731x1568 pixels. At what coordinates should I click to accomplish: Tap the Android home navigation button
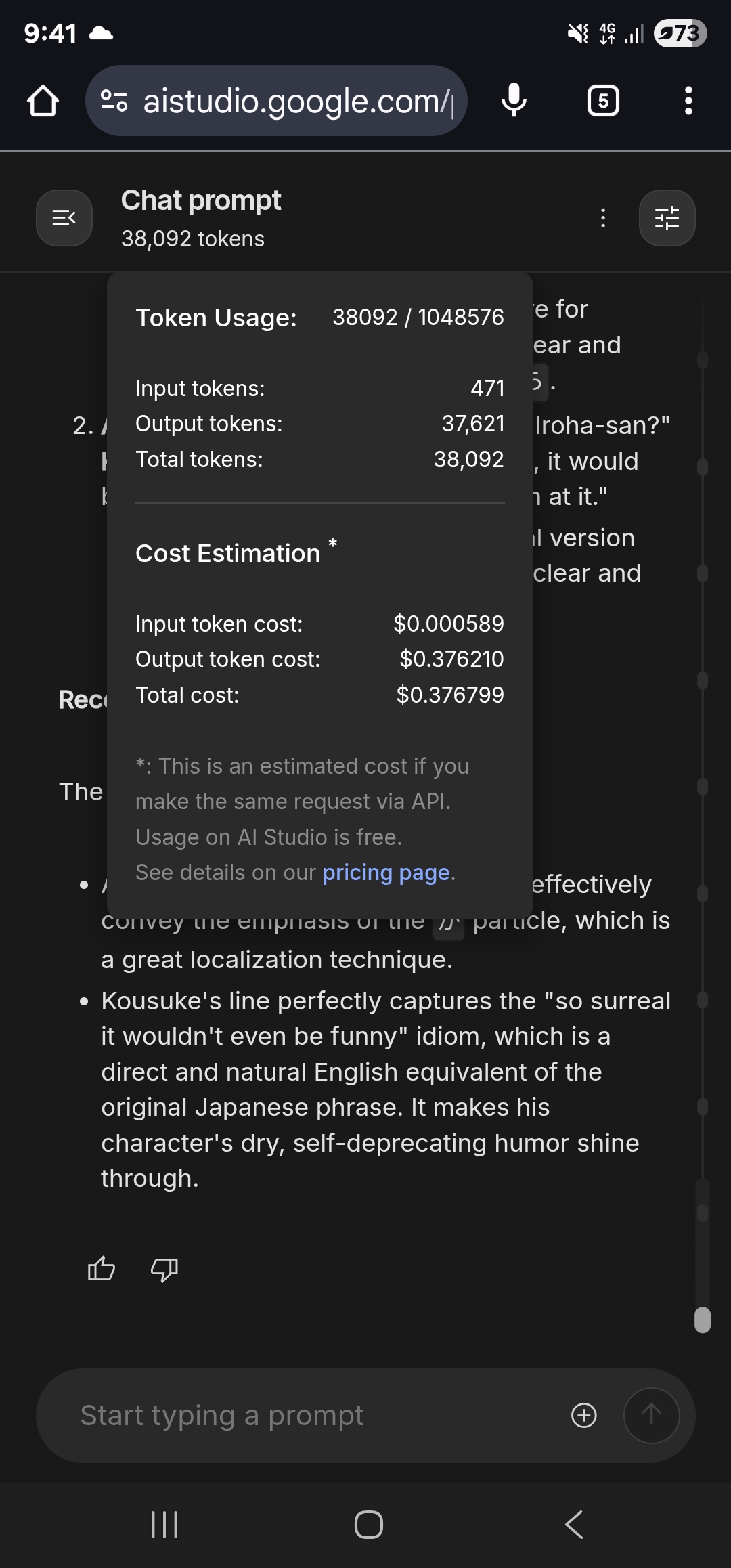tap(369, 1525)
